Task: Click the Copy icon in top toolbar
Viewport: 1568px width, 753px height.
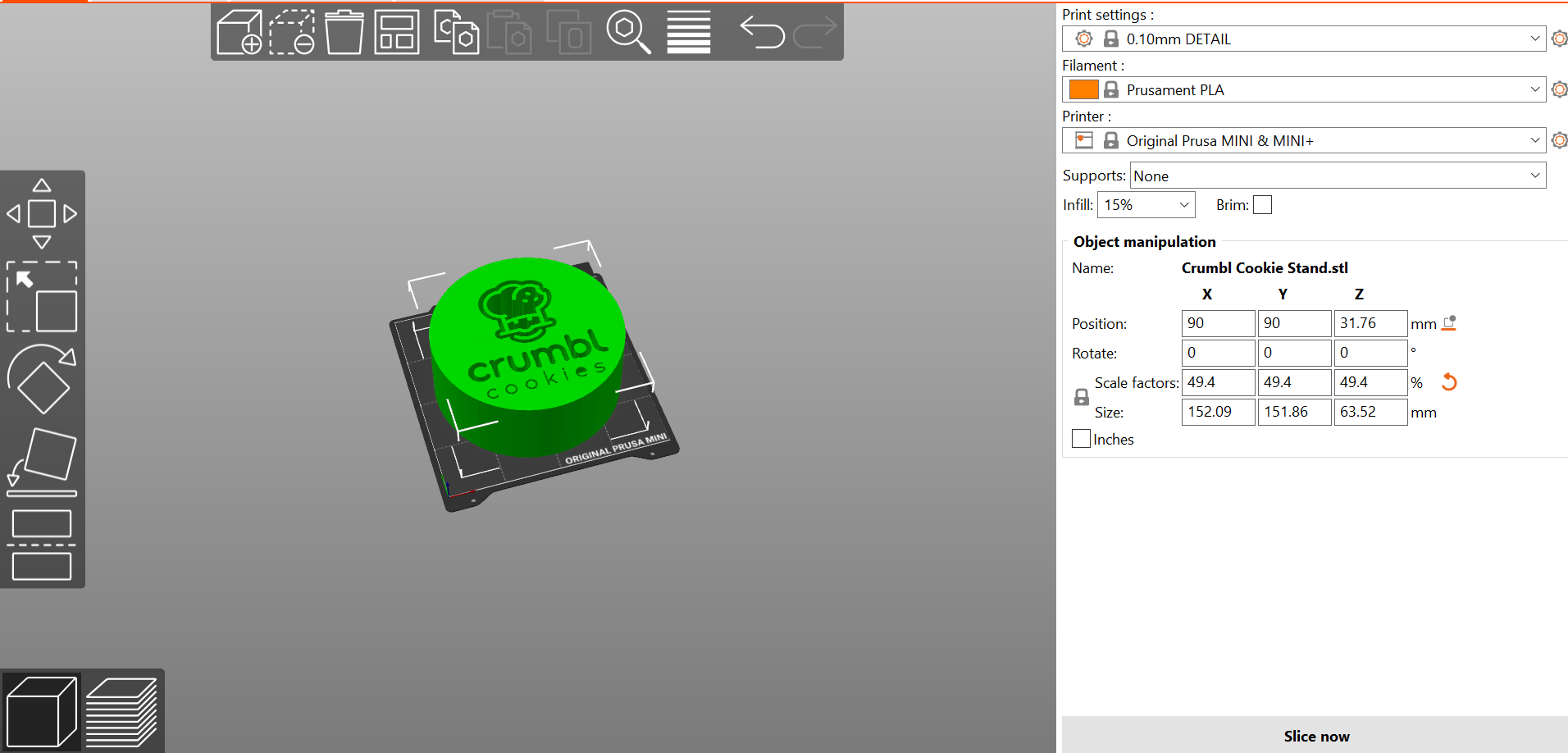Action: (x=456, y=32)
